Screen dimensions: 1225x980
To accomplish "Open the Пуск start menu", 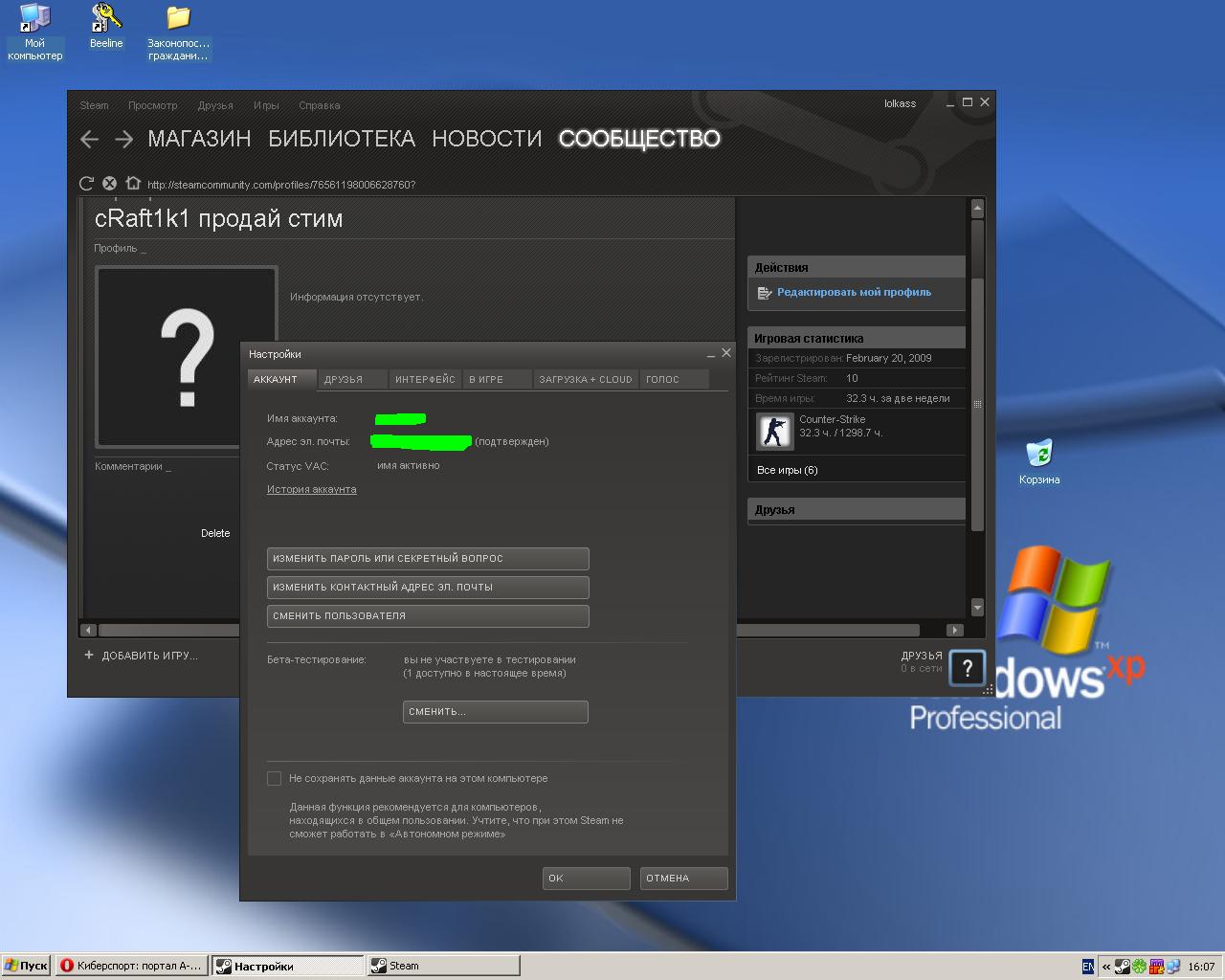I will tap(26, 967).
